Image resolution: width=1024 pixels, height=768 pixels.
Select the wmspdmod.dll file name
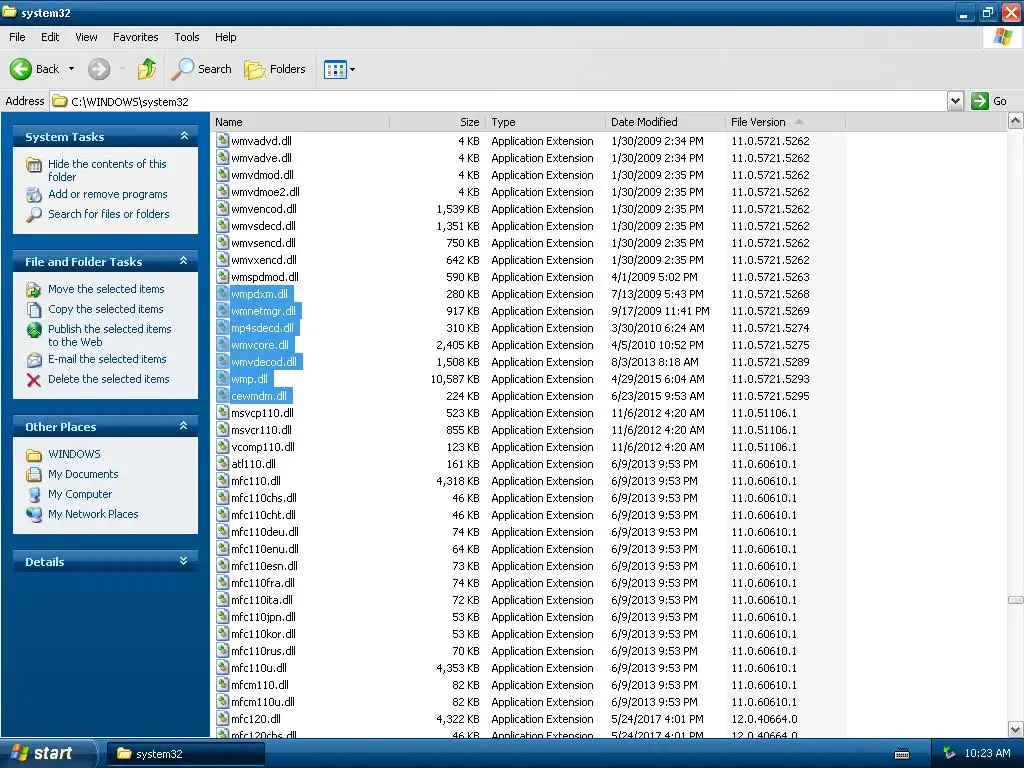point(264,277)
